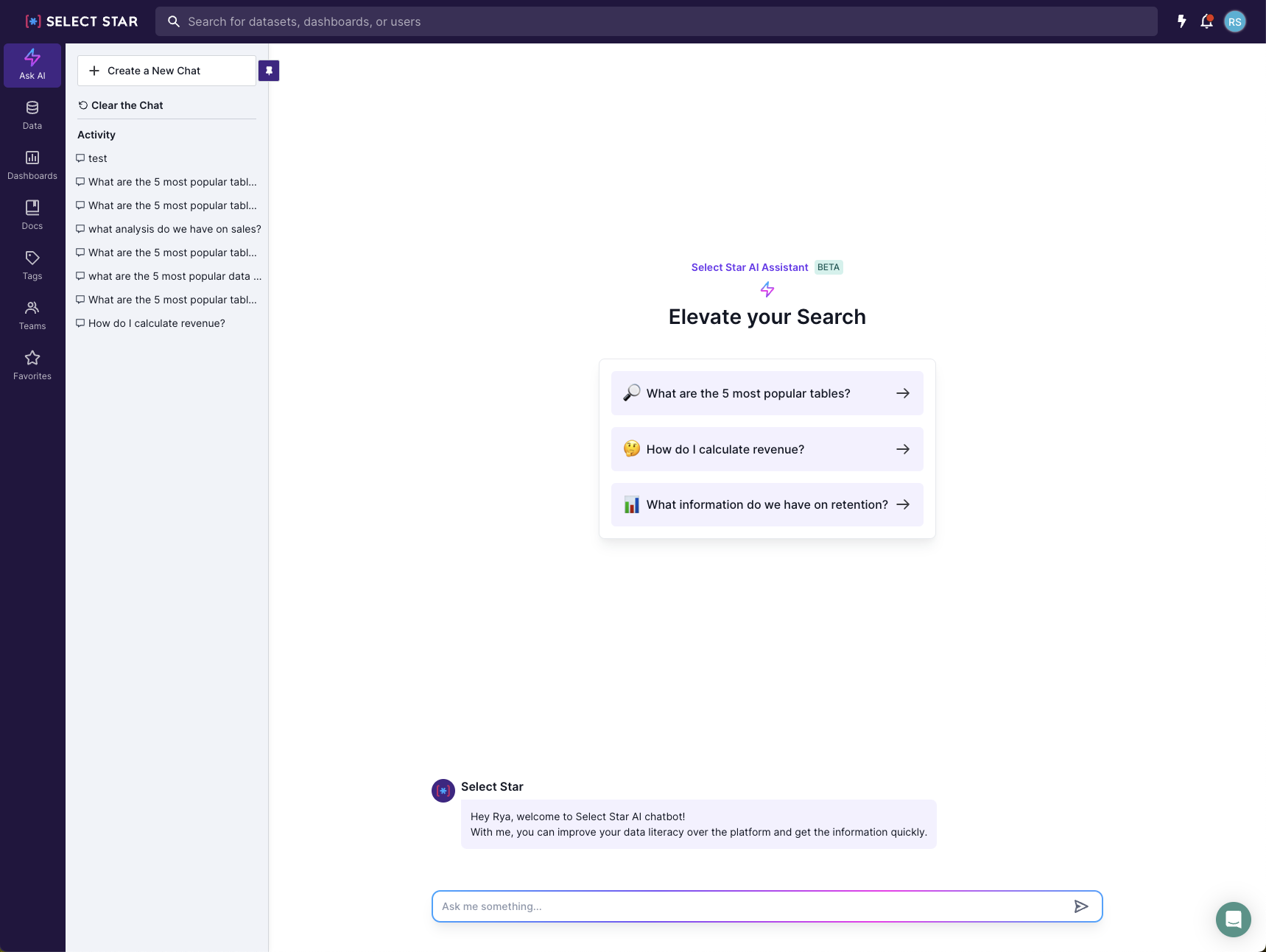1266x952 pixels.
Task: Toggle the pin for the chat panel
Action: pos(269,71)
